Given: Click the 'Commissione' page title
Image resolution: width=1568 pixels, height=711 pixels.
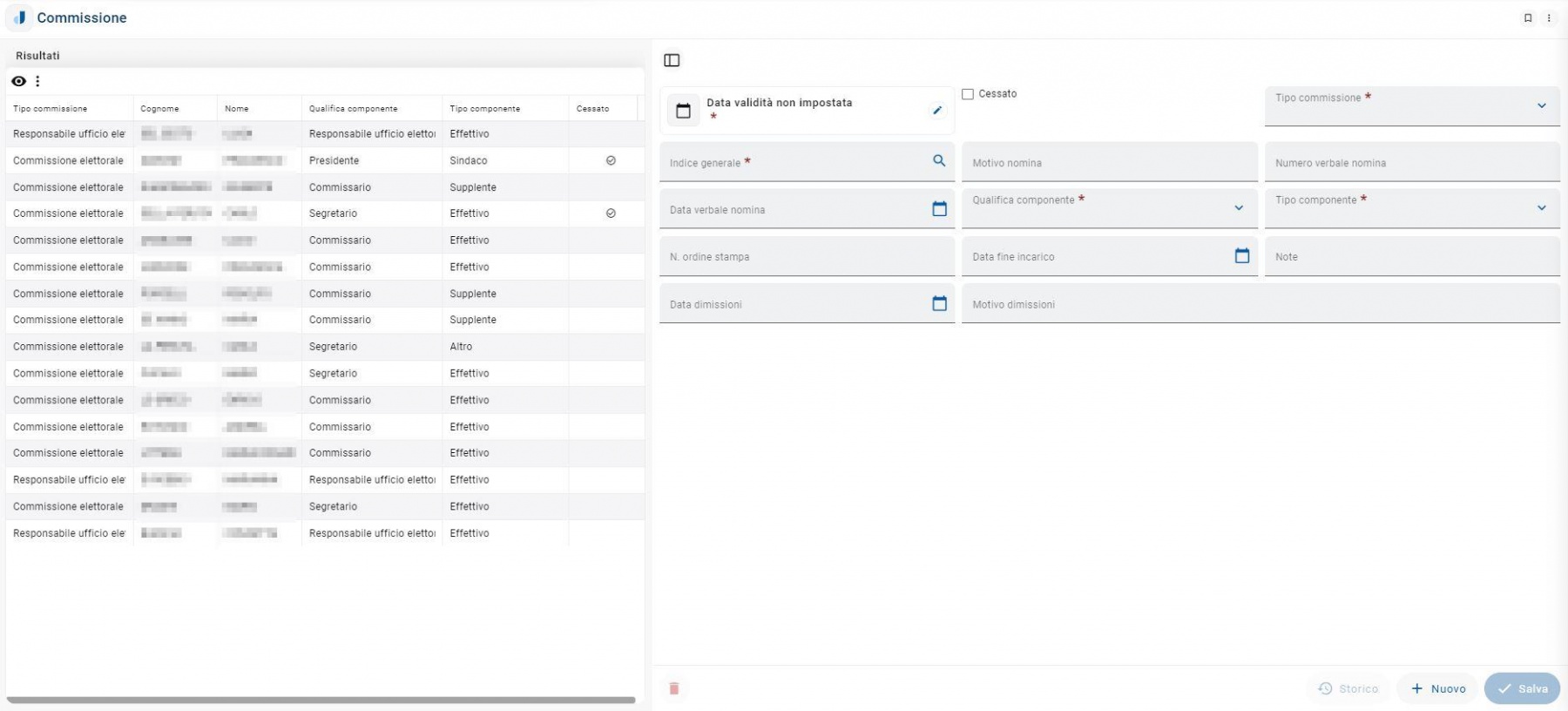Looking at the screenshot, I should coord(82,17).
